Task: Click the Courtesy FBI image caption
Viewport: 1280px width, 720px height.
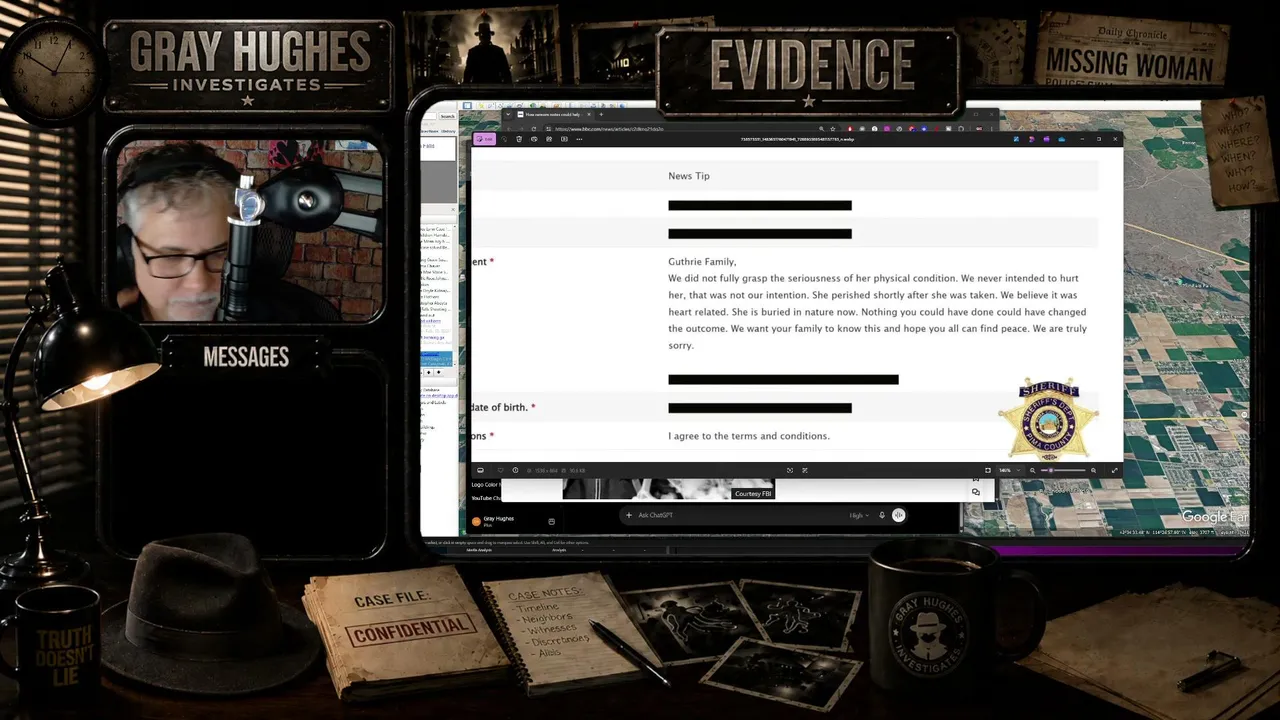Action: tap(753, 494)
